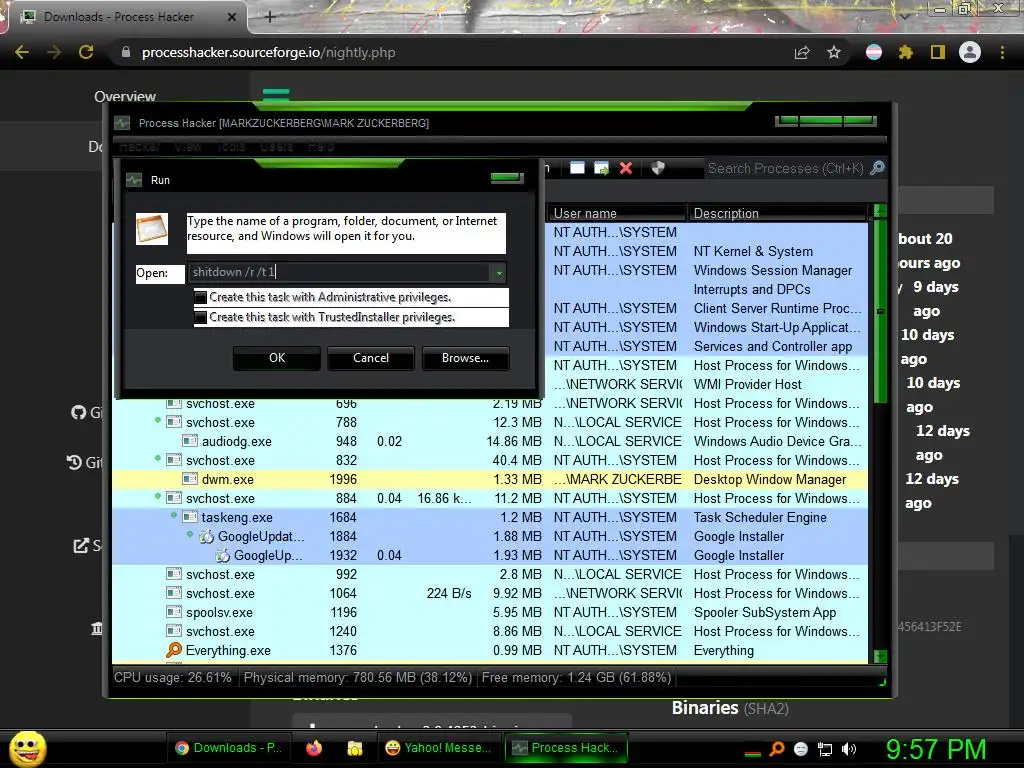Click the browser address bar URL
The width and height of the screenshot is (1024, 768).
[268, 53]
